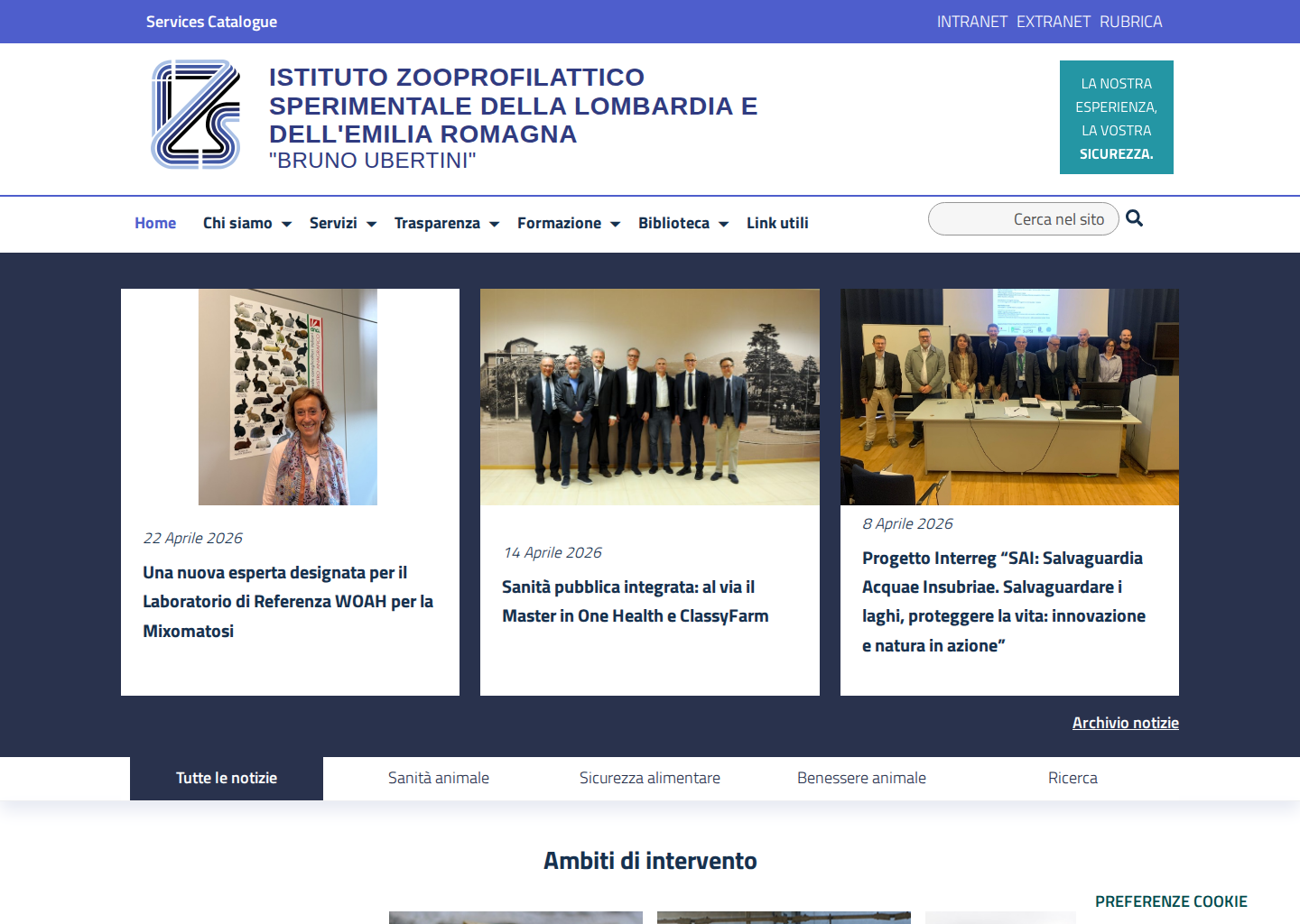This screenshot has width=1300, height=924.
Task: Show the Ricerca news tab
Action: coord(1072,778)
